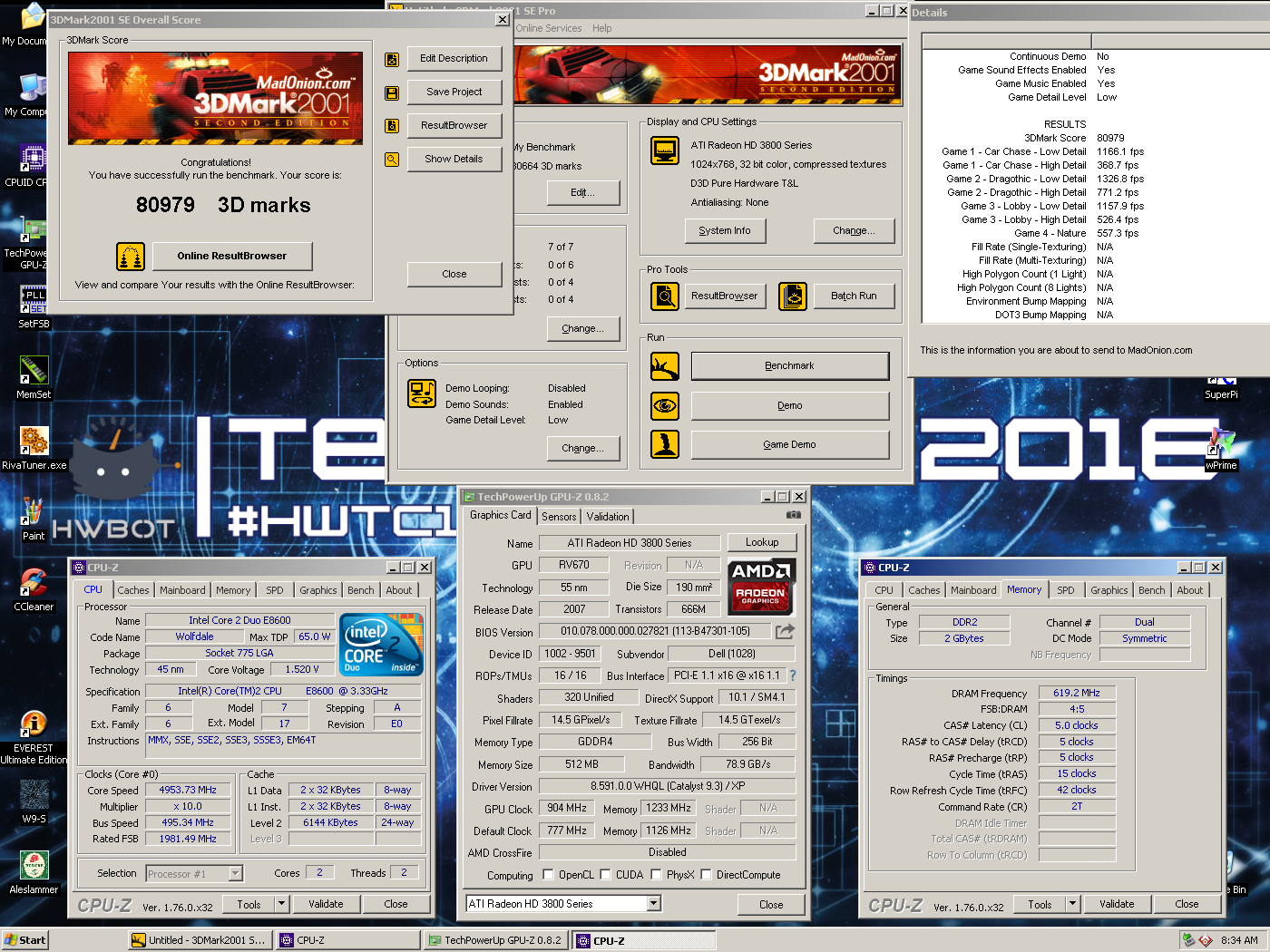Open the CCleaner desktop icon
The image size is (1270, 952).
point(34,589)
